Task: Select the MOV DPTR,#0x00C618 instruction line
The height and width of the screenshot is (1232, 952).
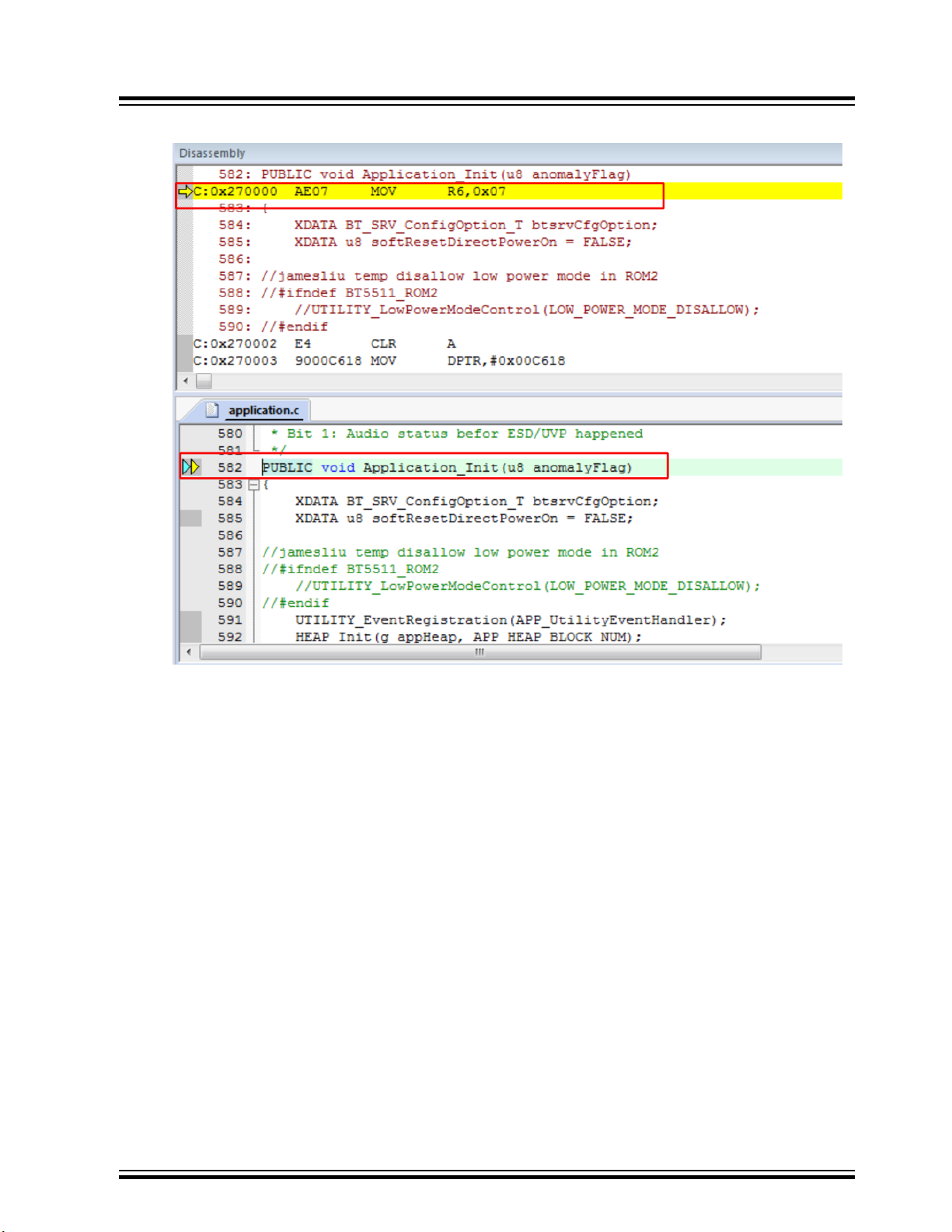Action: [510, 361]
